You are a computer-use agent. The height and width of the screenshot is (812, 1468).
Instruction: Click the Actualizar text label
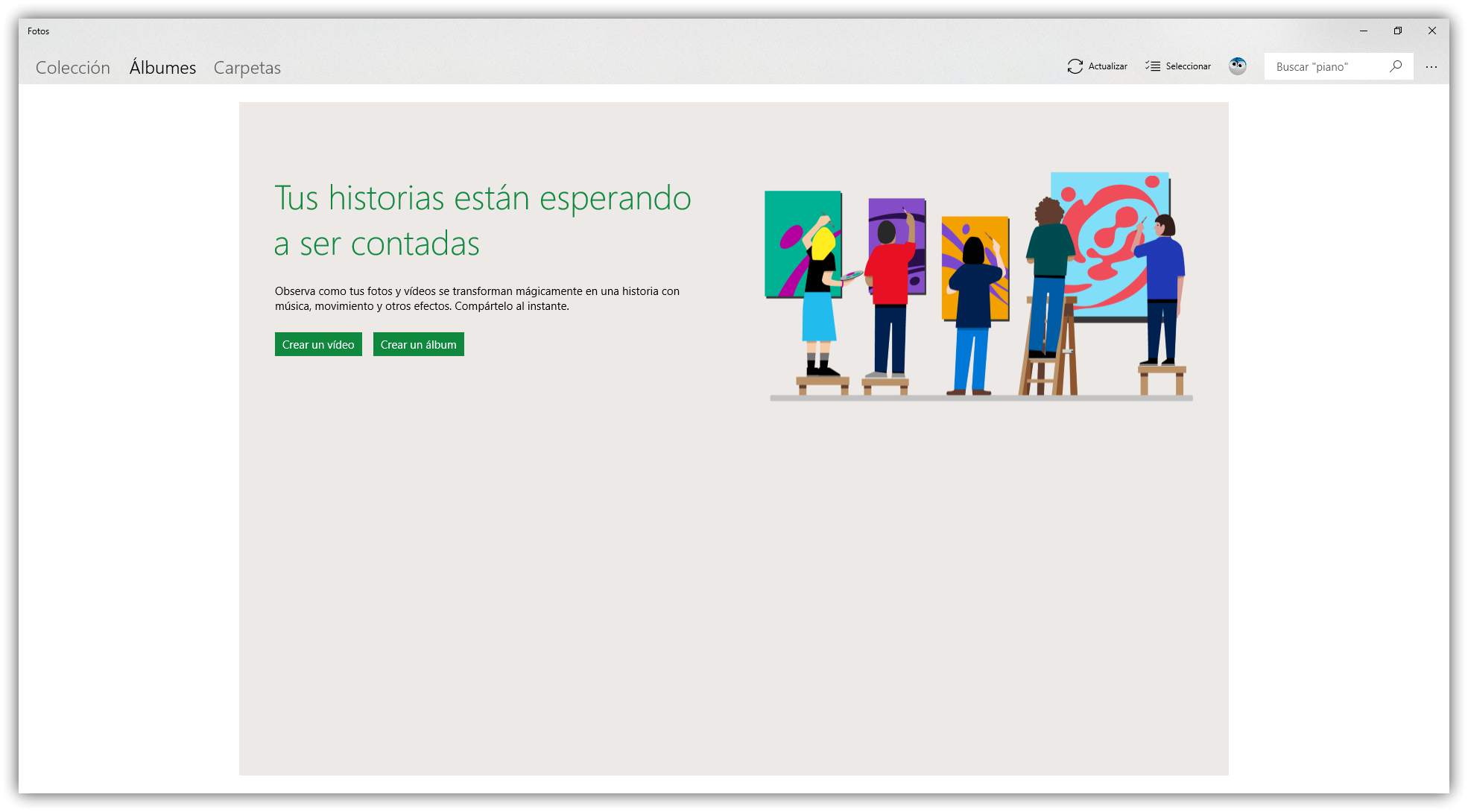click(x=1107, y=66)
